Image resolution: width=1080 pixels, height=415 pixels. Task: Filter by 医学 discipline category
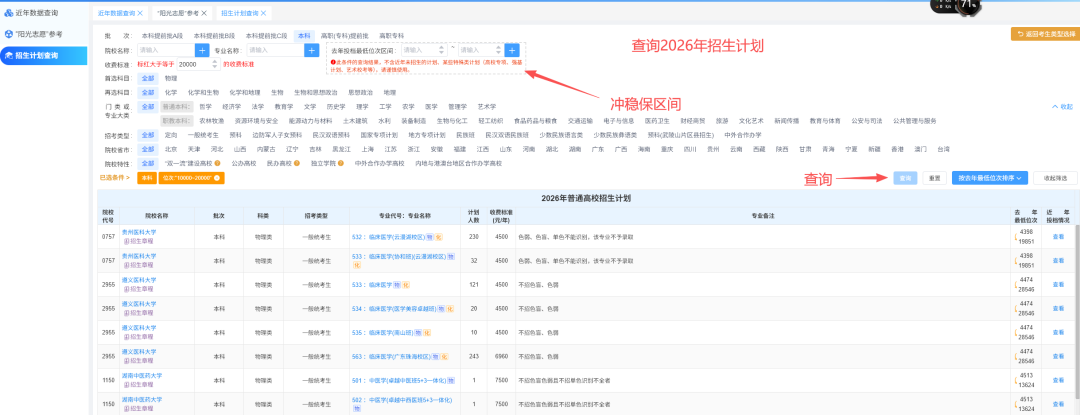(x=431, y=107)
